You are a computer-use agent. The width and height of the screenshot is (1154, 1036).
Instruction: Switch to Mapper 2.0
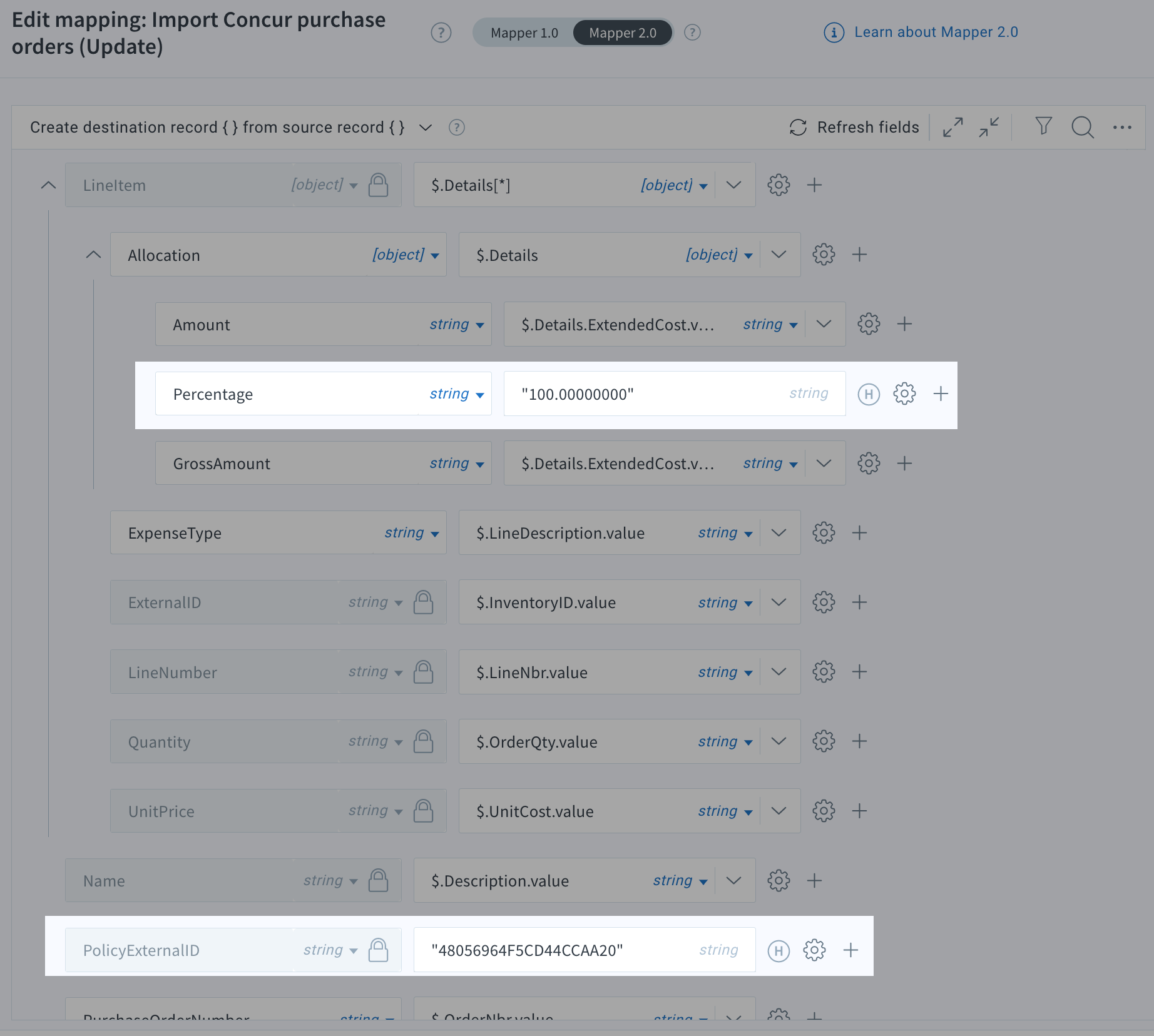pyautogui.click(x=623, y=33)
